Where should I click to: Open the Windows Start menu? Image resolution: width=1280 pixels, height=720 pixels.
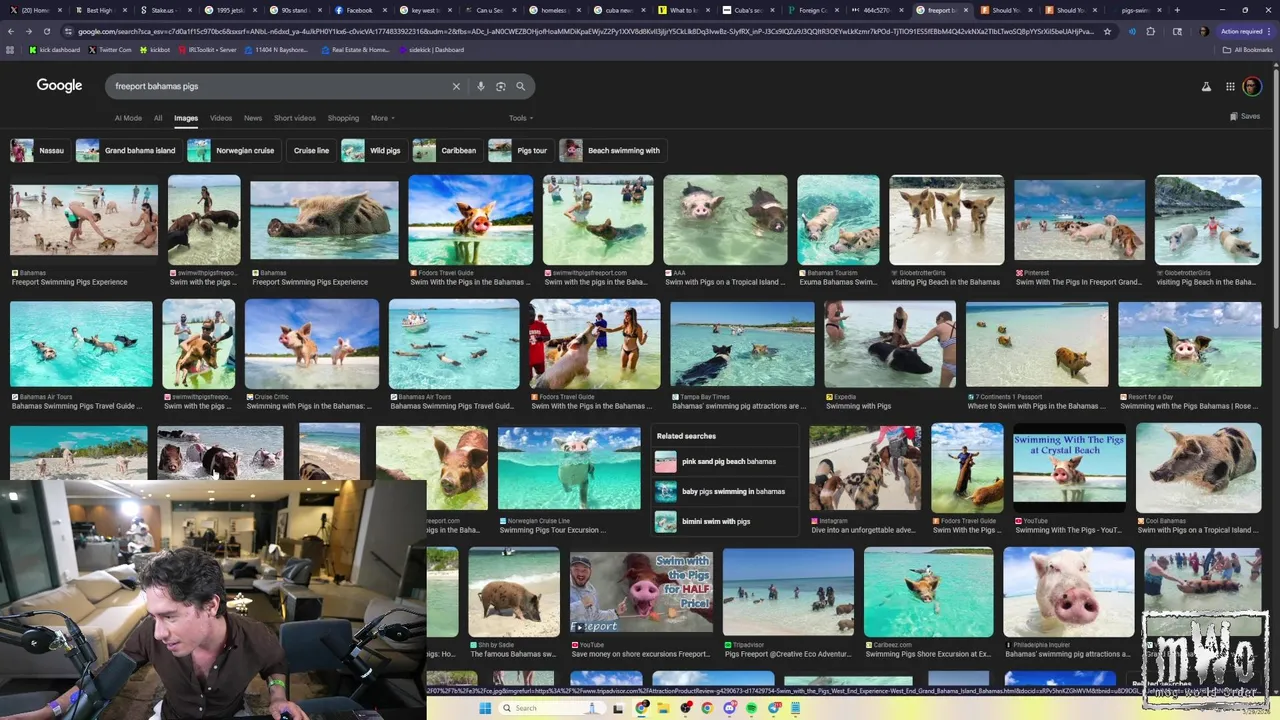coord(485,708)
